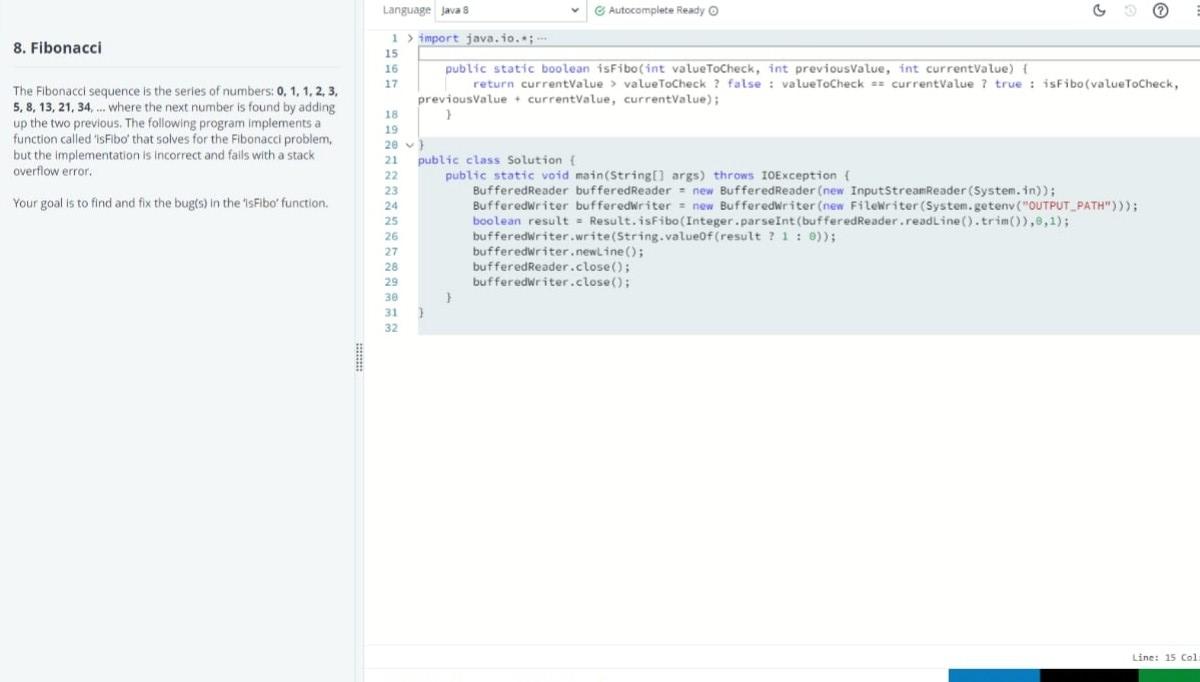Click line number 32 in the gutter
The width and height of the screenshot is (1200, 682).
pyautogui.click(x=391, y=328)
